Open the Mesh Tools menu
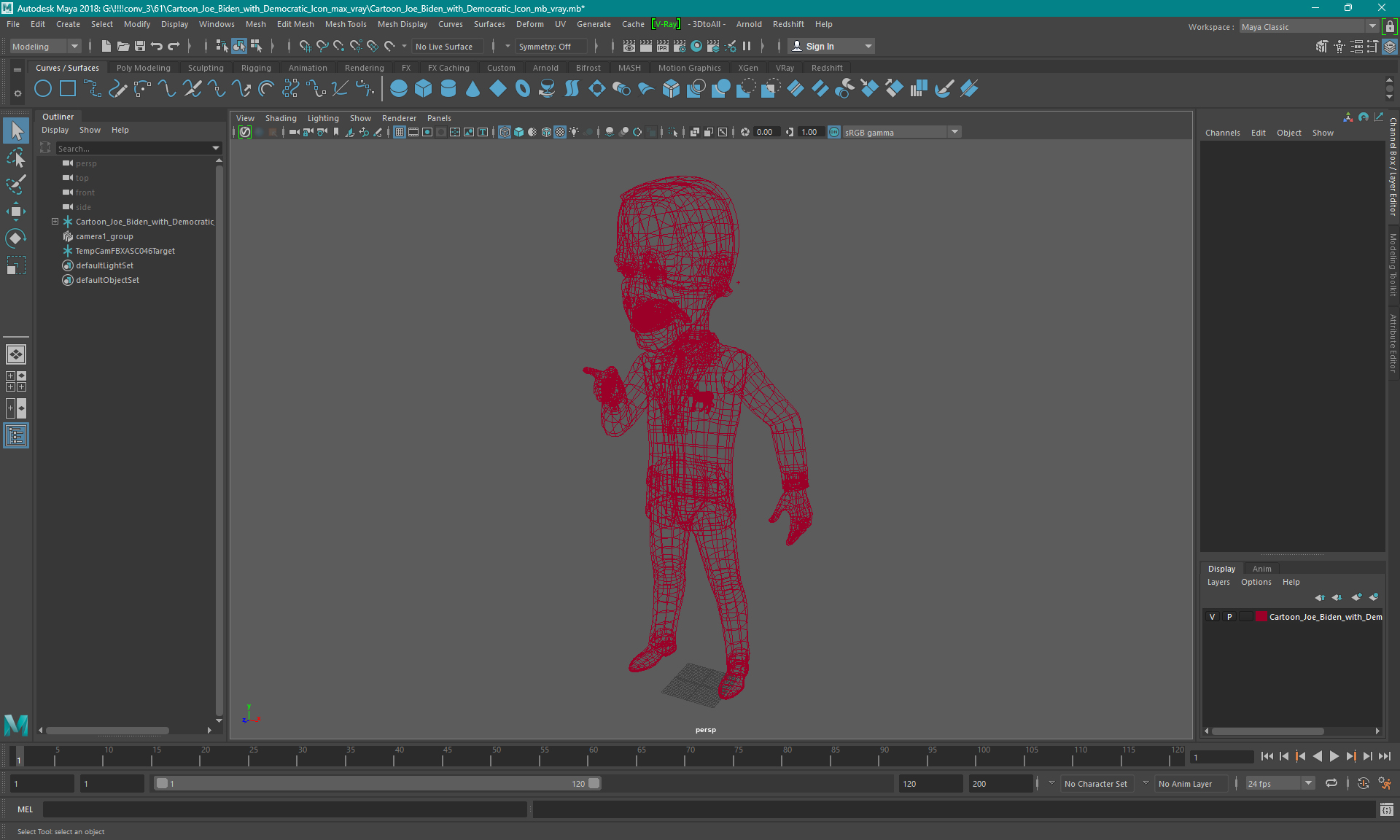The height and width of the screenshot is (840, 1400). [345, 24]
